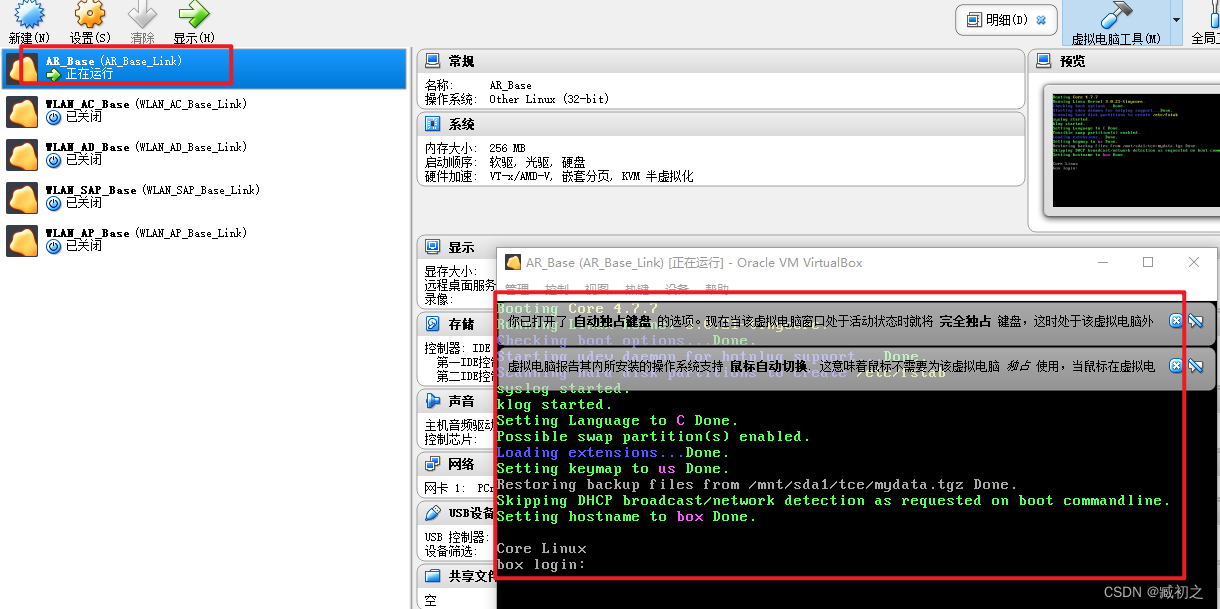Click WLAN_AC_Base VM icon in list
Screen dimensions: 1220x609
pos(22,111)
